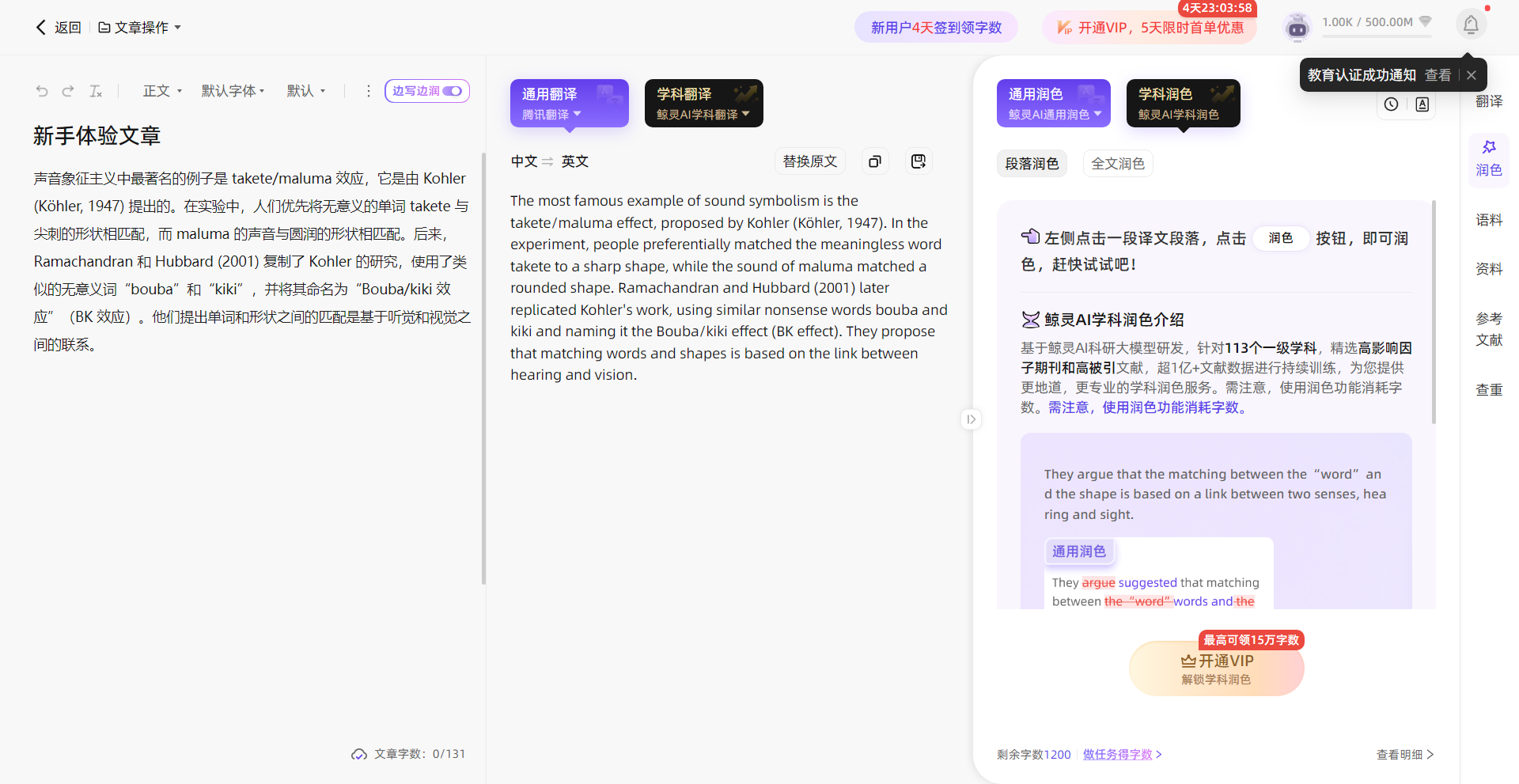Click 查看明细 at the bottom right
This screenshot has height=784, width=1519.
1405,755
